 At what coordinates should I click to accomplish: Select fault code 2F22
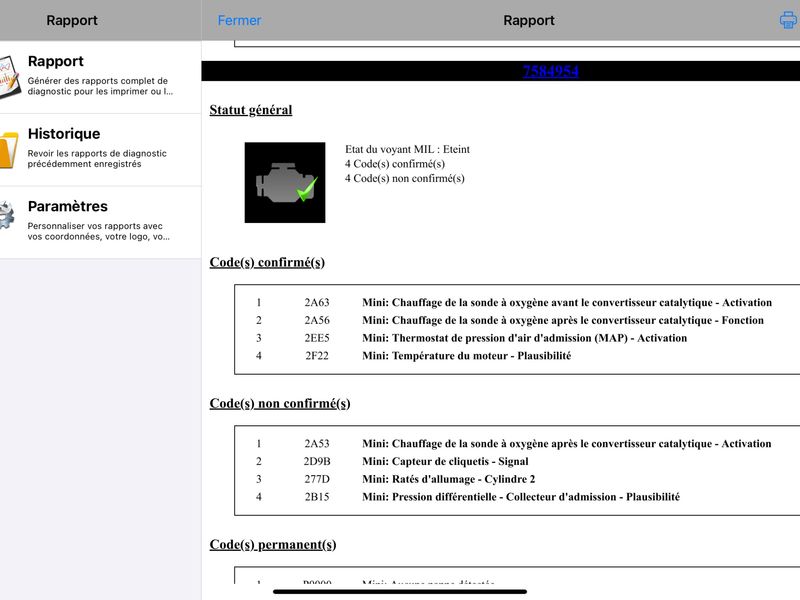tap(317, 356)
